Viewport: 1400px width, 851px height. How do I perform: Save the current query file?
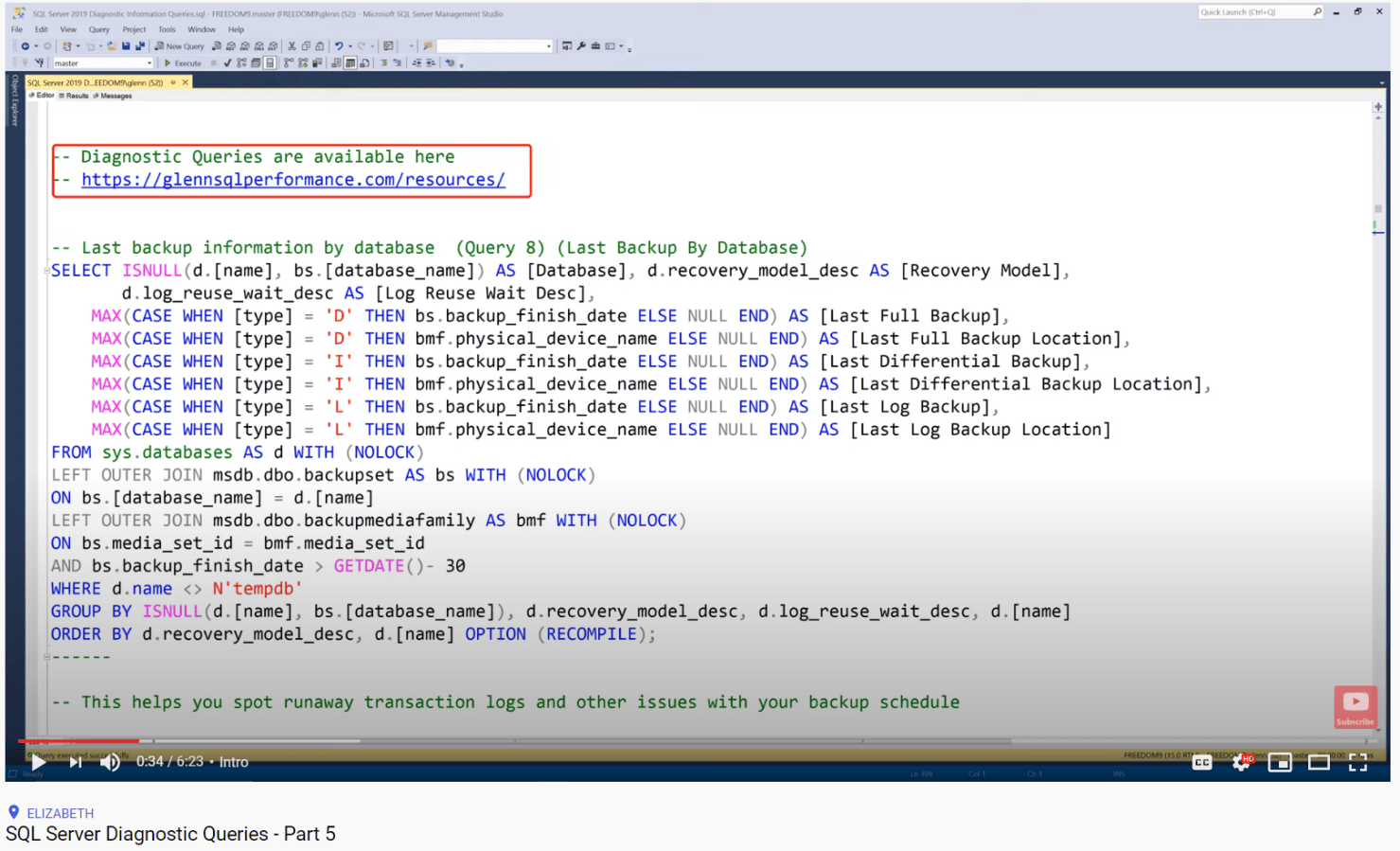[x=126, y=45]
